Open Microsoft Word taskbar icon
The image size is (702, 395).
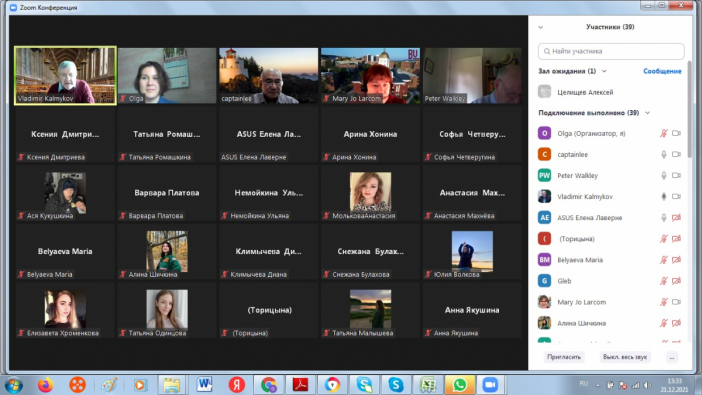tap(205, 385)
